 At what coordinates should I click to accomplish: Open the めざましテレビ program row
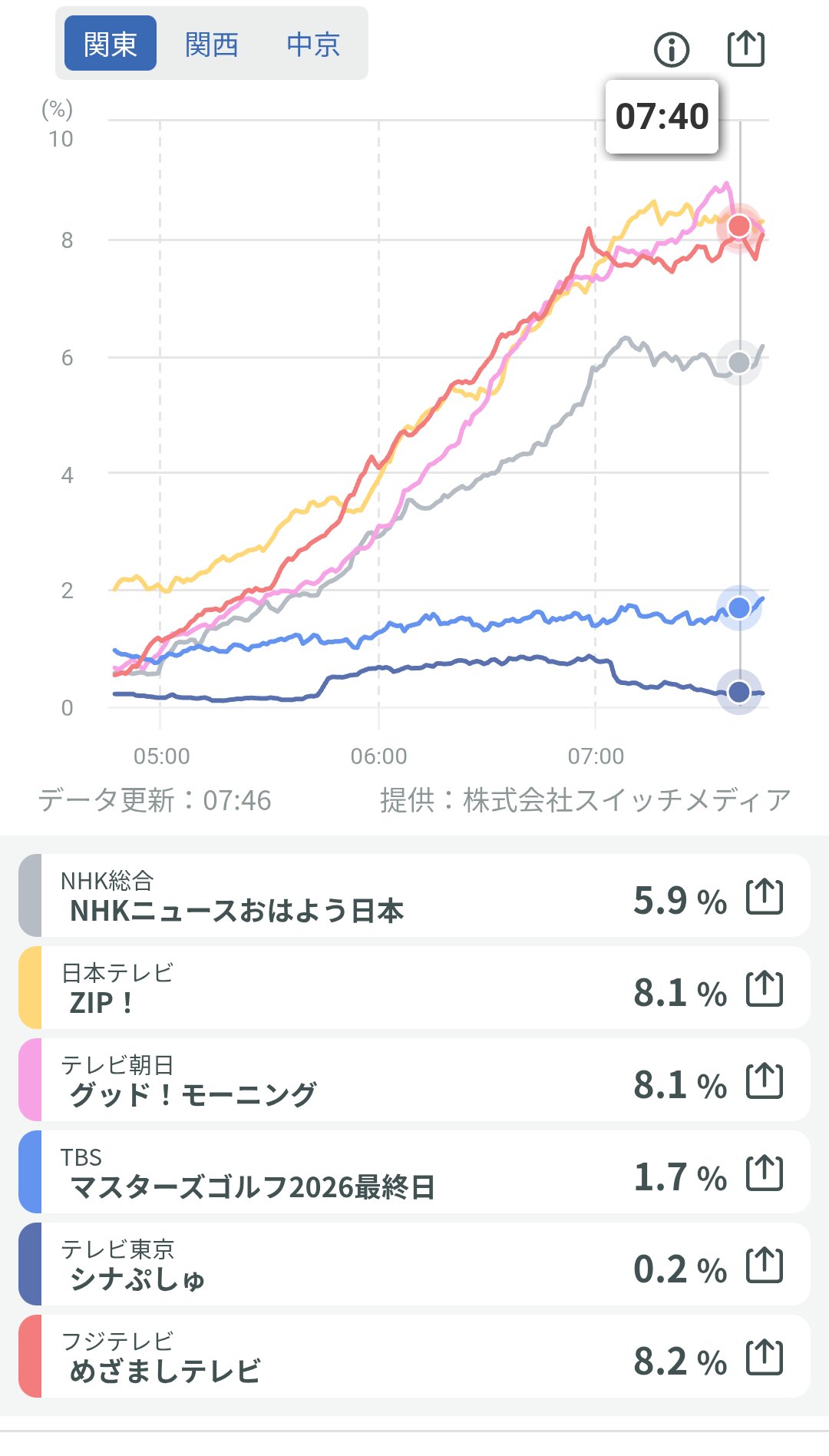coord(307,1357)
